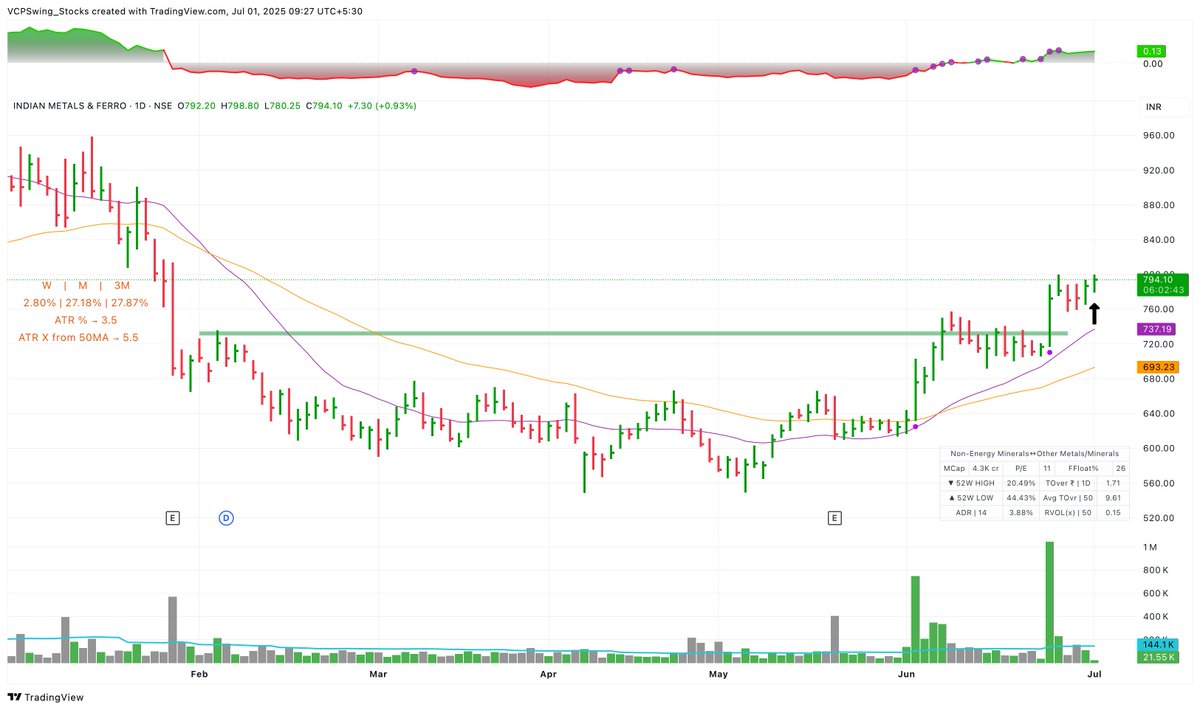Click the cyan volume average line label 144.1K
The width and height of the screenshot is (1200, 710).
[1155, 645]
